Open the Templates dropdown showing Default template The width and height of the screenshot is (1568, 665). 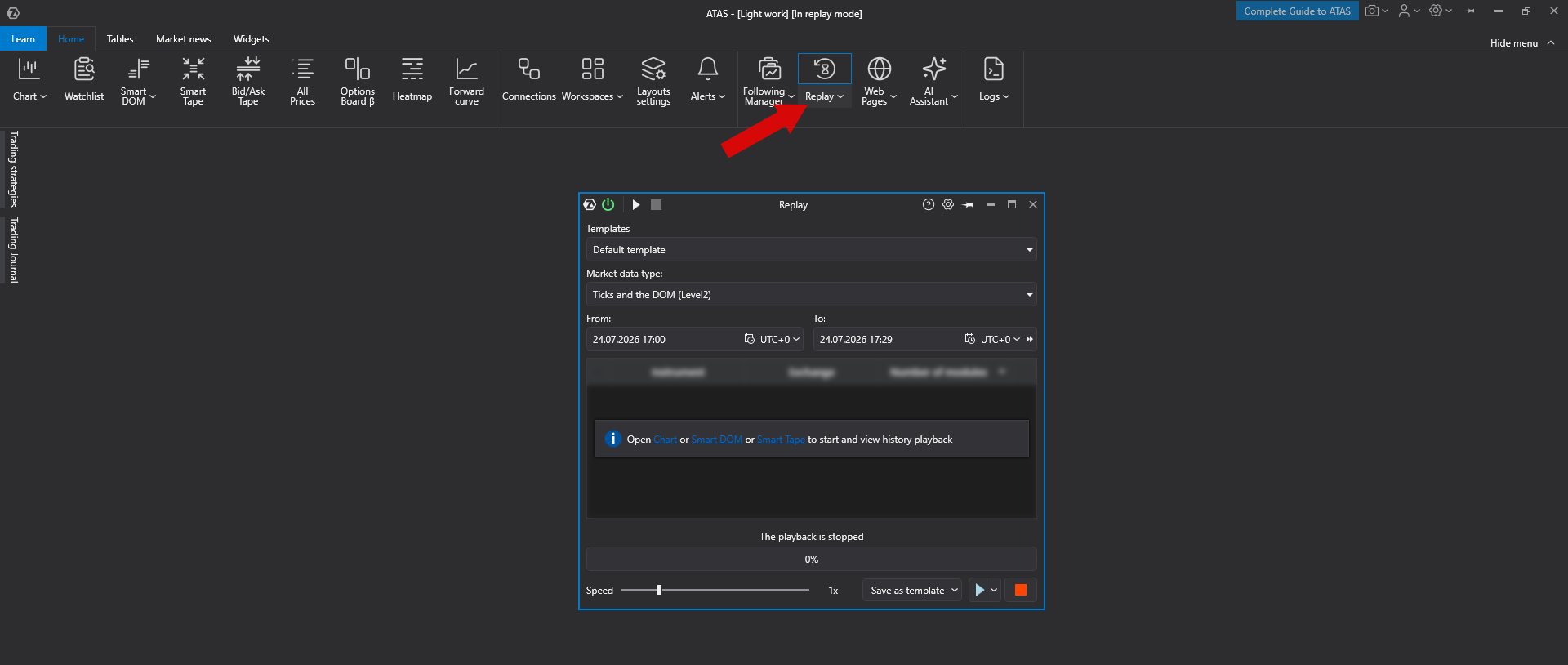pos(812,250)
